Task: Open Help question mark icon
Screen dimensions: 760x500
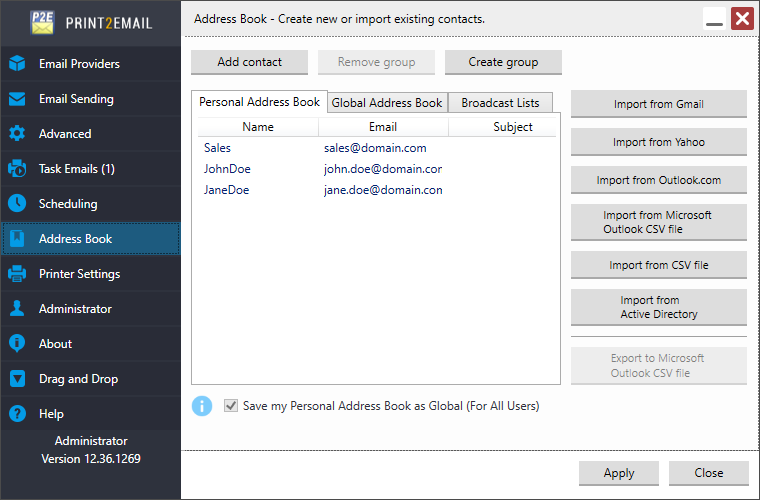Action: pos(17,414)
